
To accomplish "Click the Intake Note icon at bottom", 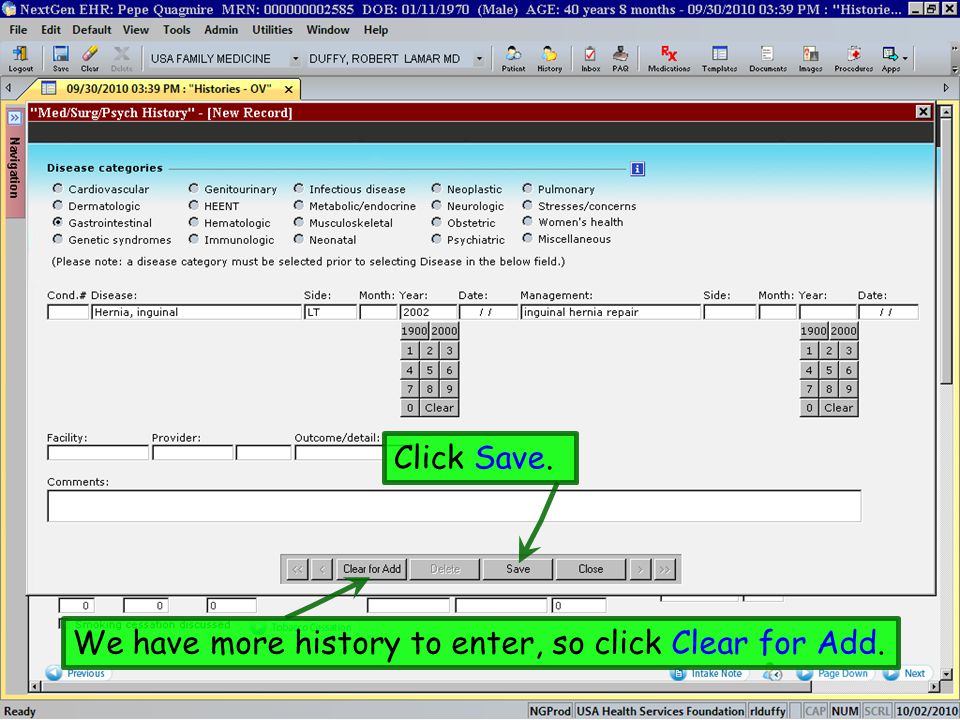I will click(678, 673).
